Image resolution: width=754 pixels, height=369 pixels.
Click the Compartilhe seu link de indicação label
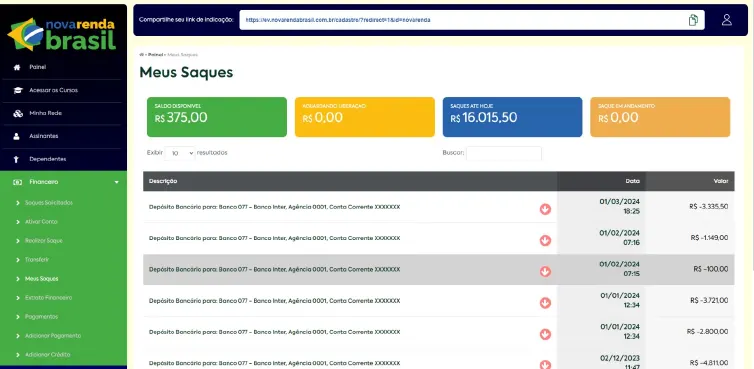click(x=186, y=20)
